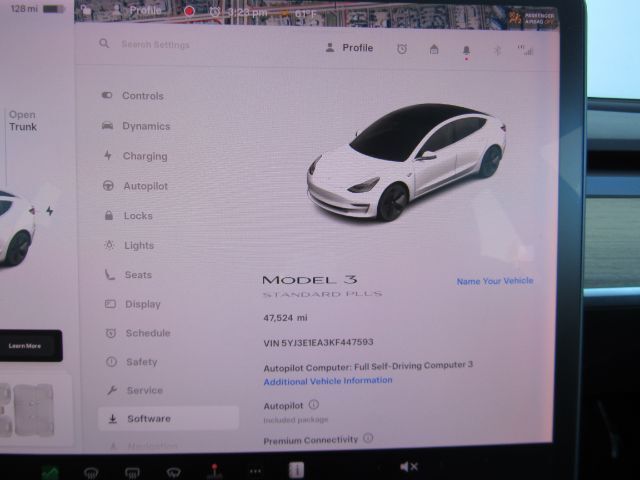
Task: Click Name Your Vehicle link
Action: click(x=495, y=281)
